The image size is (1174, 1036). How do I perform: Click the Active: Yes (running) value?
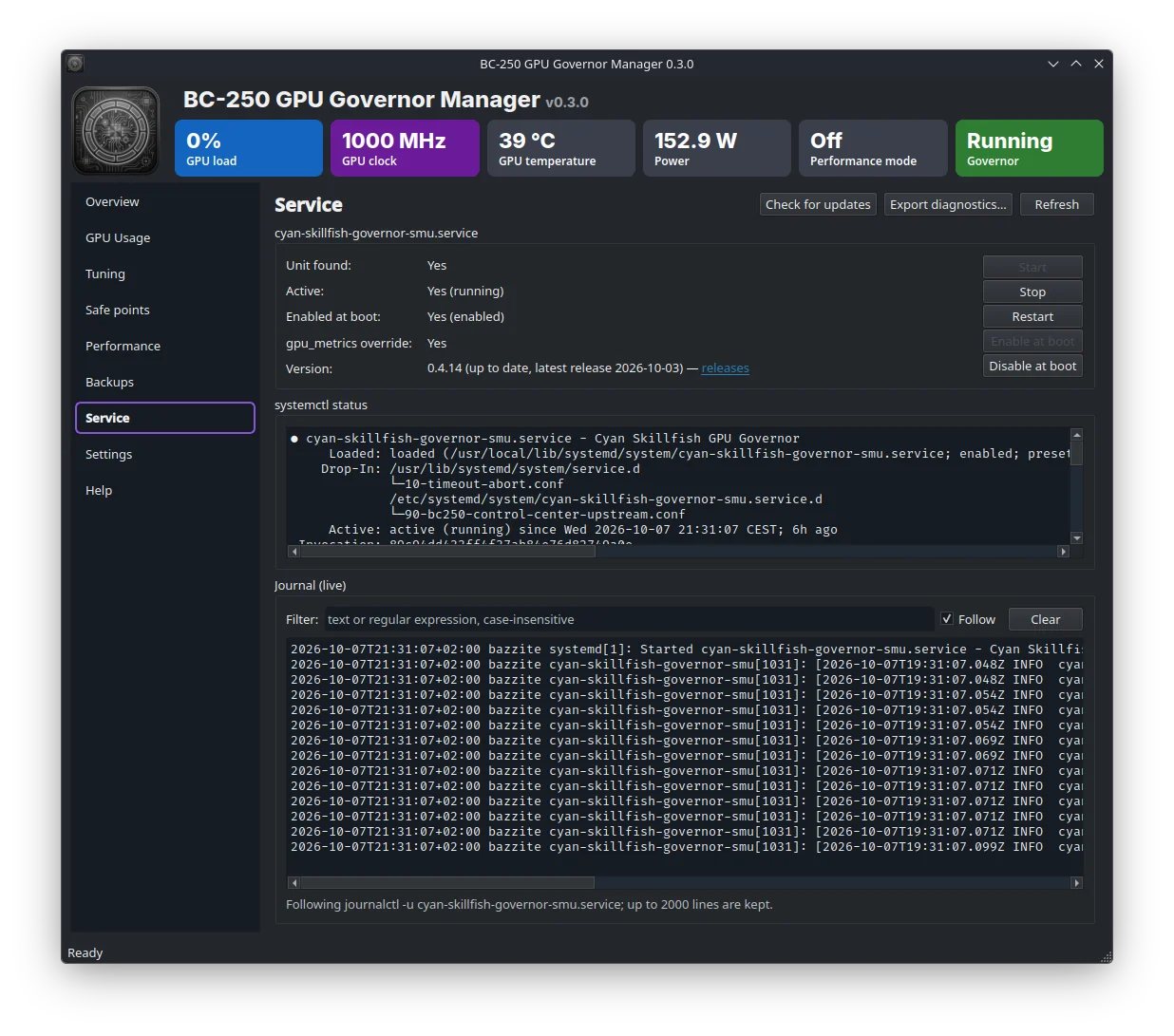click(x=465, y=292)
